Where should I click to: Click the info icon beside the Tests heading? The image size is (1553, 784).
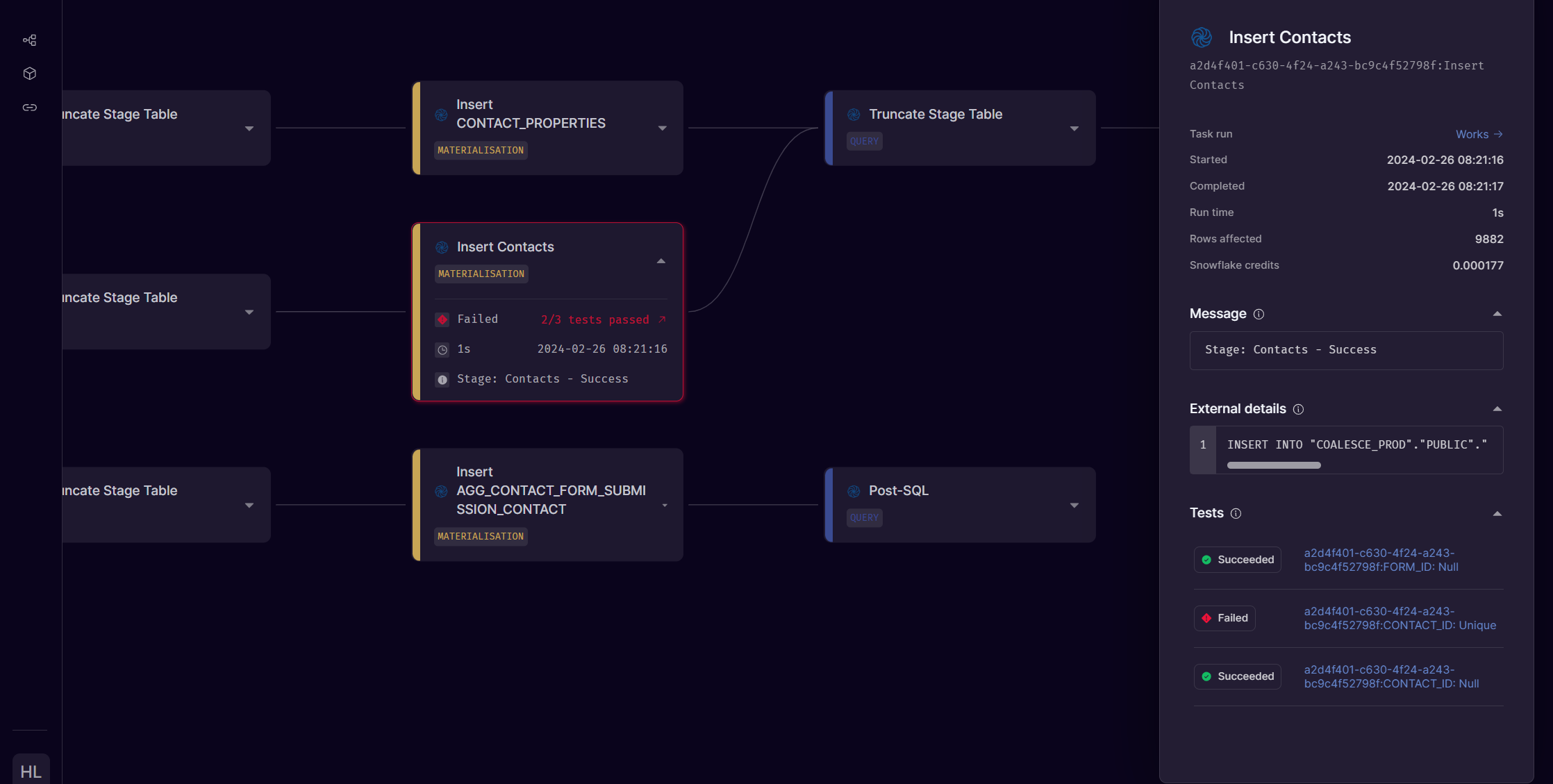pyautogui.click(x=1236, y=513)
